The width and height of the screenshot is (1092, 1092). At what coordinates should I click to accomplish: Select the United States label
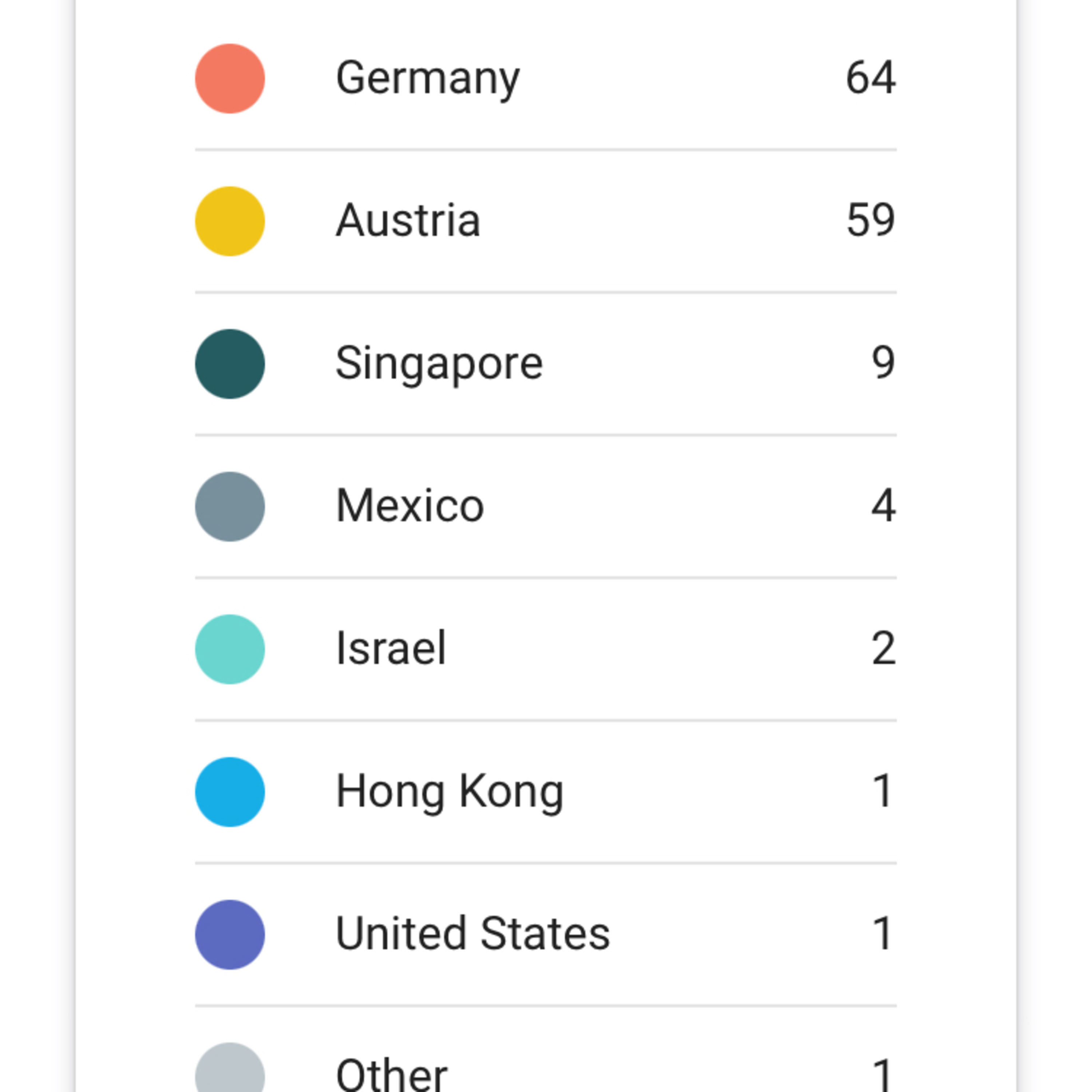click(x=473, y=935)
